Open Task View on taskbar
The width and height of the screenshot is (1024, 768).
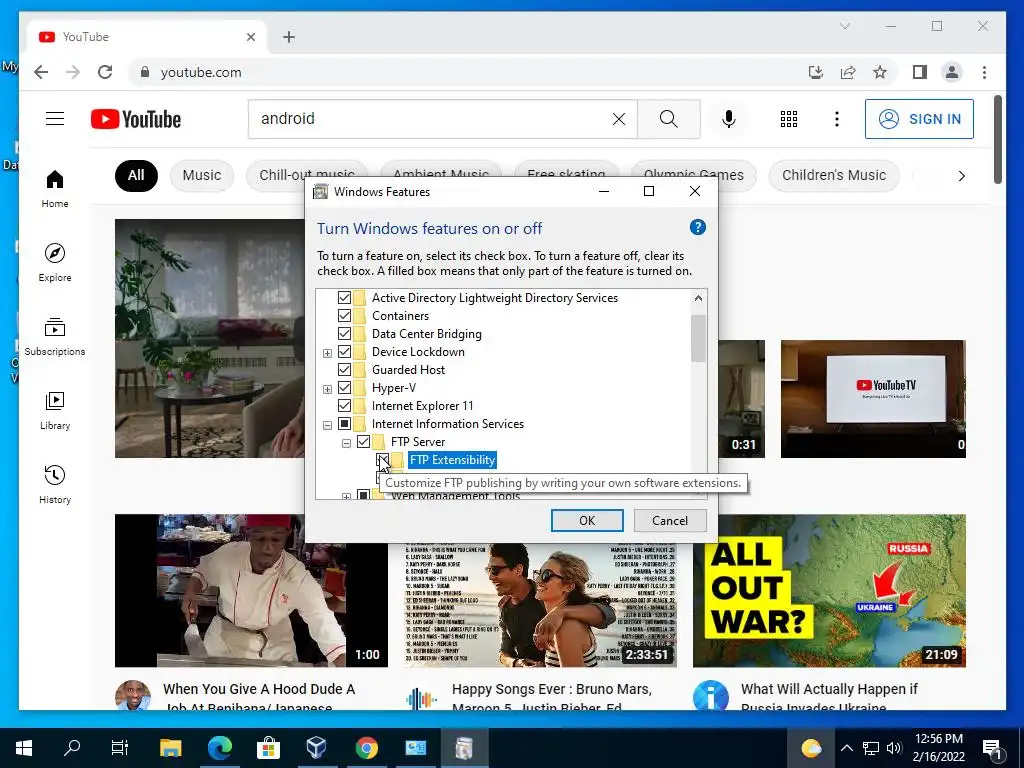(x=120, y=748)
